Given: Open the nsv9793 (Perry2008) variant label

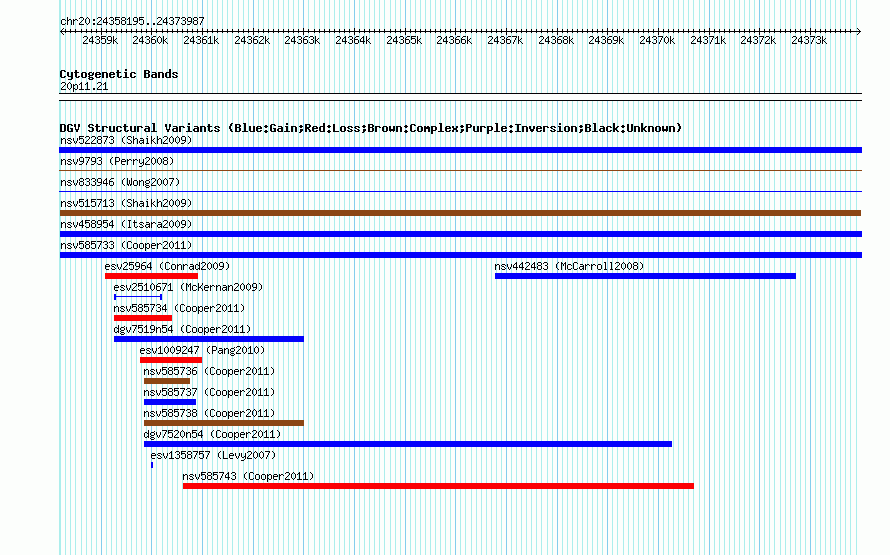Looking at the screenshot, I should point(117,161).
